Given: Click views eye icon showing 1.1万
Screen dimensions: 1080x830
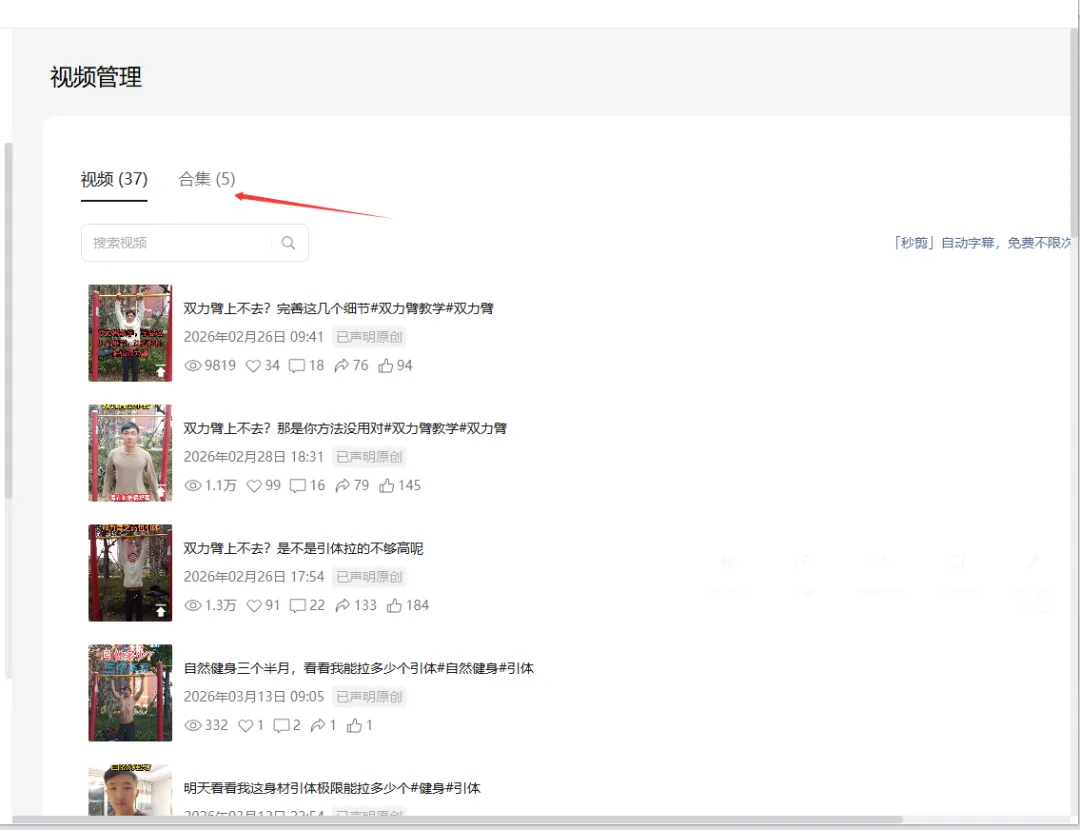Looking at the screenshot, I should 193,486.
